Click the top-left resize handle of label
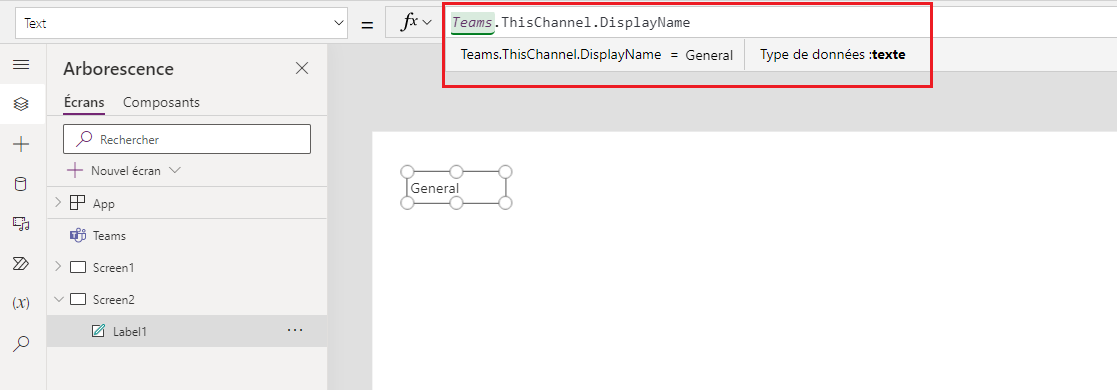Image resolution: width=1117 pixels, height=390 pixels. coord(407,172)
